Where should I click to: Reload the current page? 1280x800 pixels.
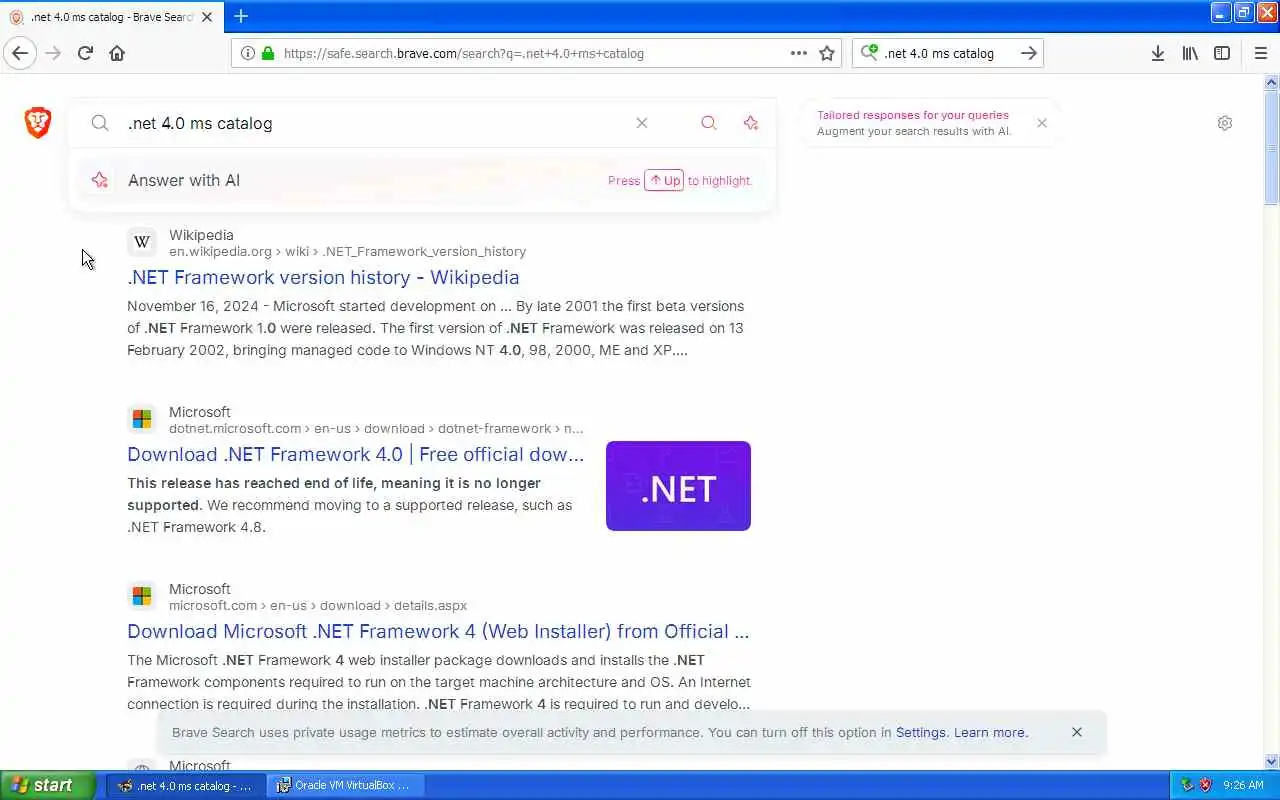[x=85, y=53]
